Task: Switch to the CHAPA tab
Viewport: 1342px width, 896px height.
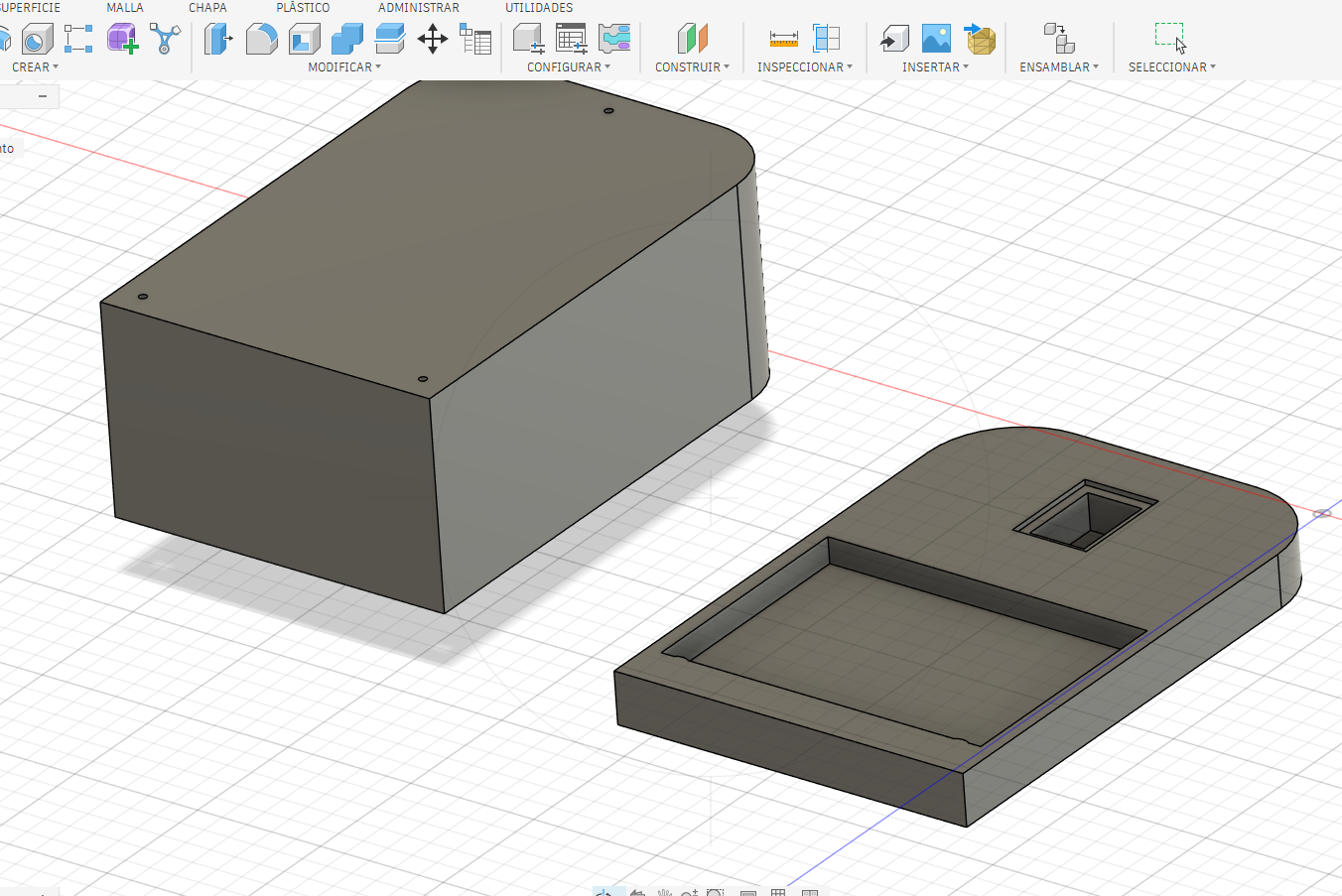Action: [x=207, y=8]
